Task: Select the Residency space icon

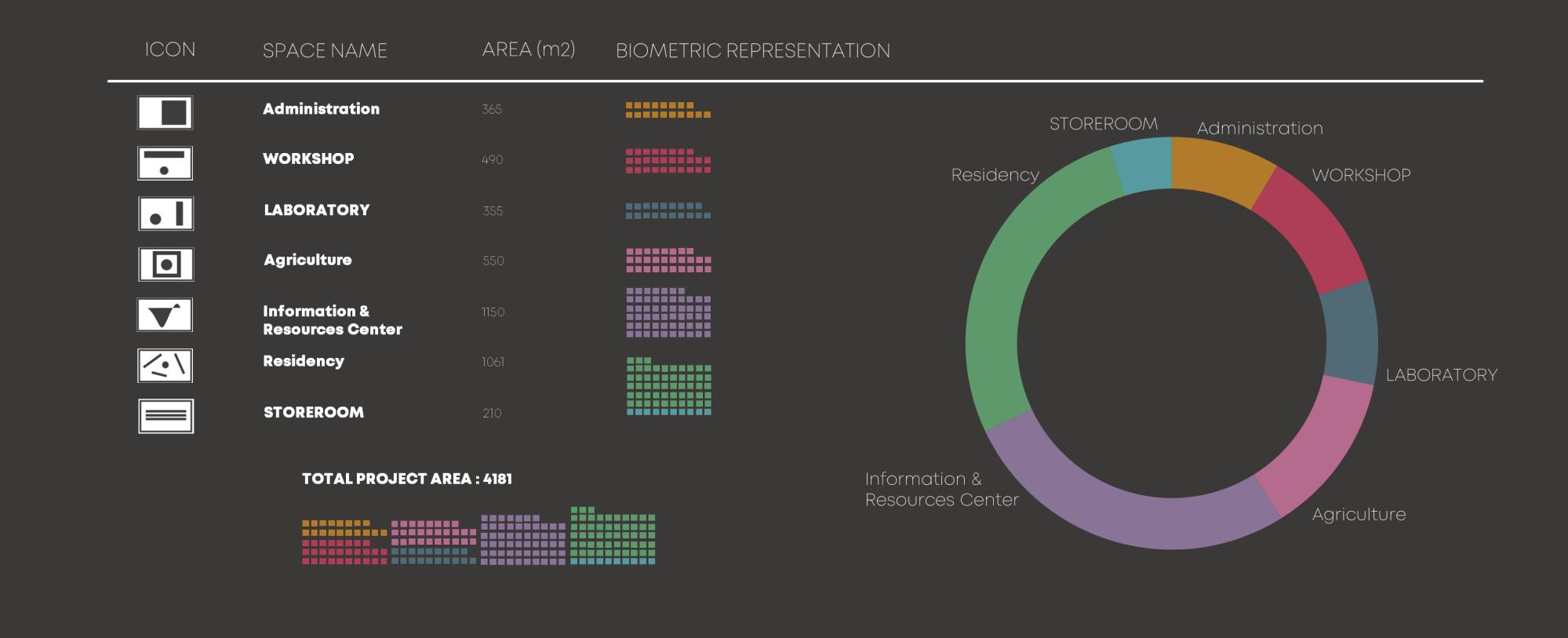Action: coord(166,366)
